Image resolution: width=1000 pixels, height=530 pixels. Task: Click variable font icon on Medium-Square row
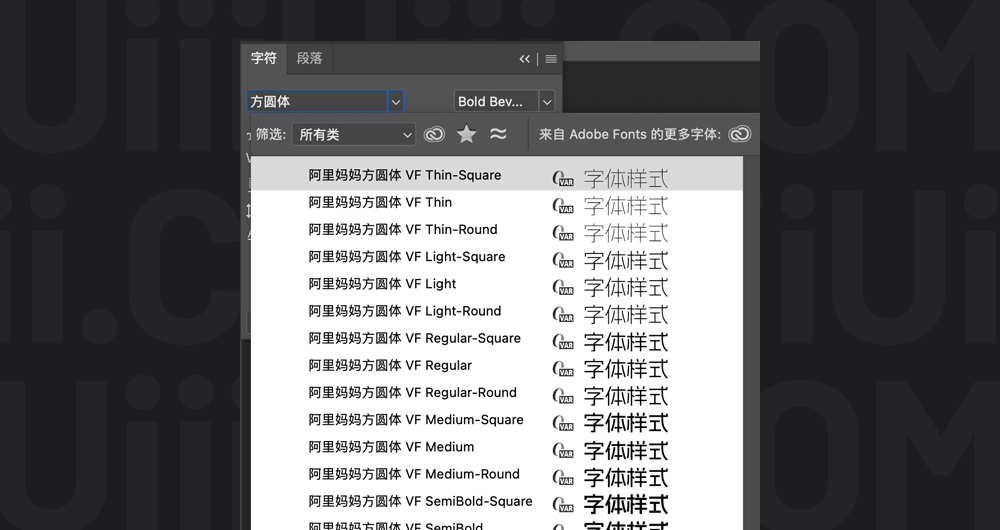[x=562, y=423]
